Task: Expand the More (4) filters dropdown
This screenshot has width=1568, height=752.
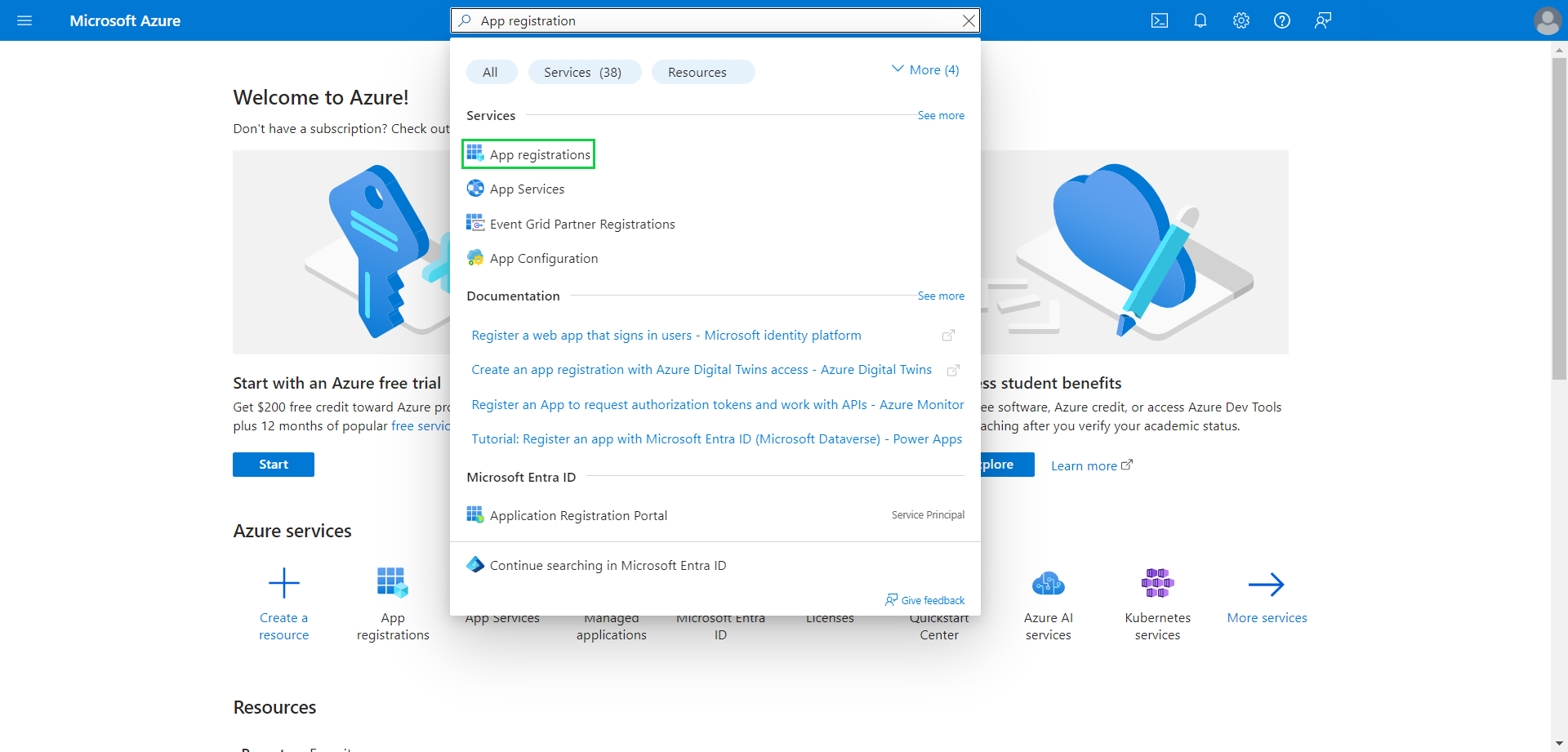Action: [x=925, y=70]
